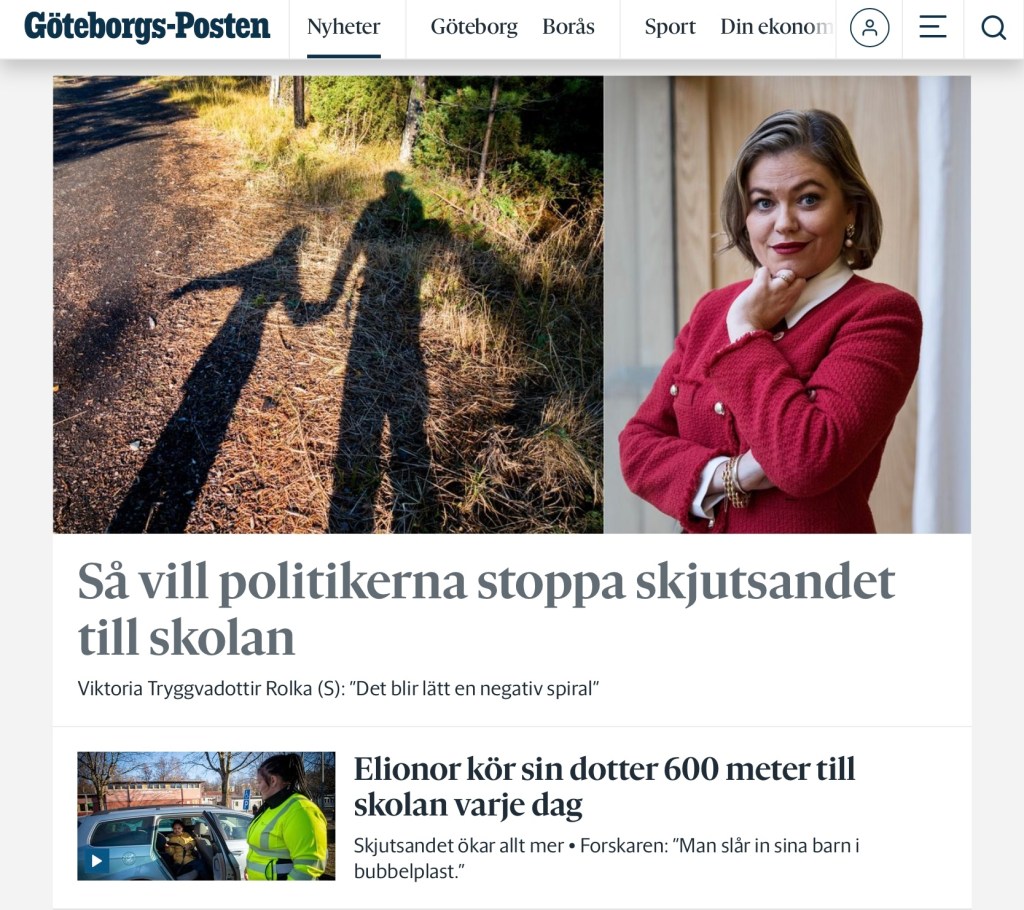1024x910 pixels.
Task: Open the Borås section
Action: tap(568, 27)
